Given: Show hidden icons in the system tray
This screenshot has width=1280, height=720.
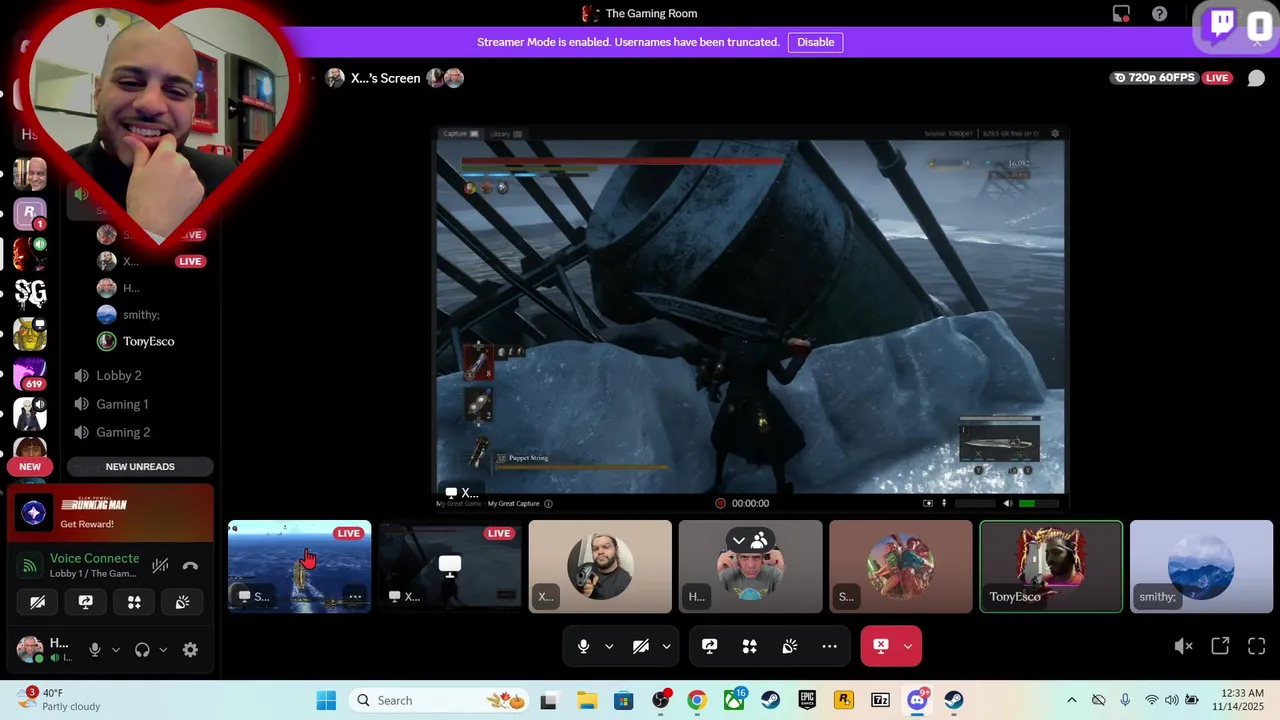Looking at the screenshot, I should (1071, 700).
